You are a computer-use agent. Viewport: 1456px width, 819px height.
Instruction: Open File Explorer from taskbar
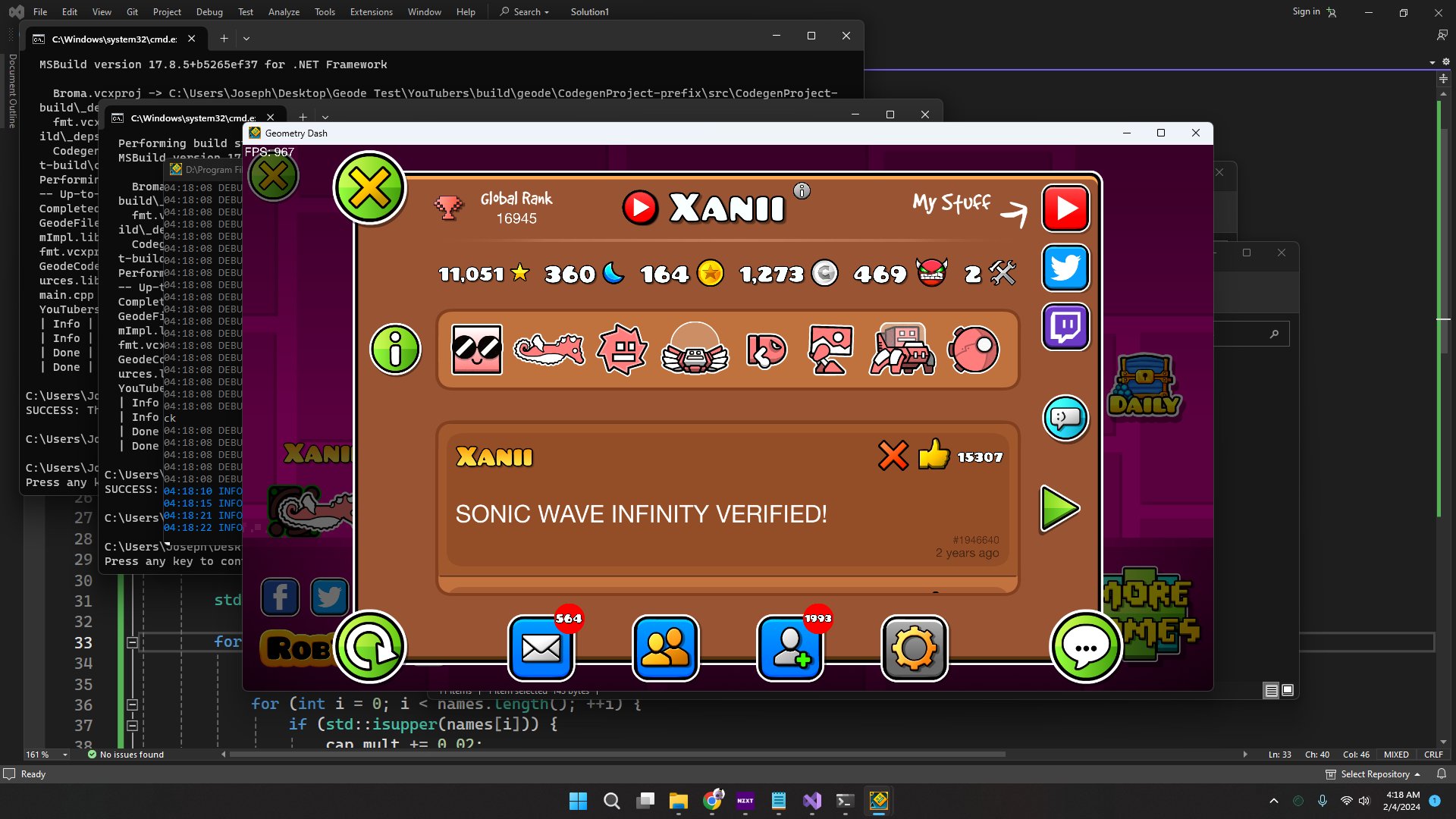tap(678, 801)
